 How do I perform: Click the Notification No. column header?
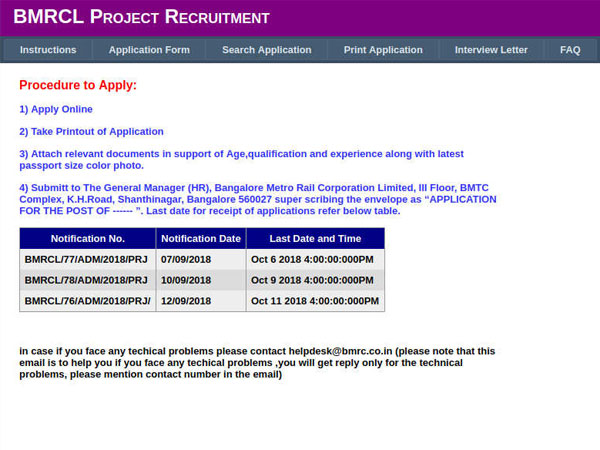coord(88,238)
